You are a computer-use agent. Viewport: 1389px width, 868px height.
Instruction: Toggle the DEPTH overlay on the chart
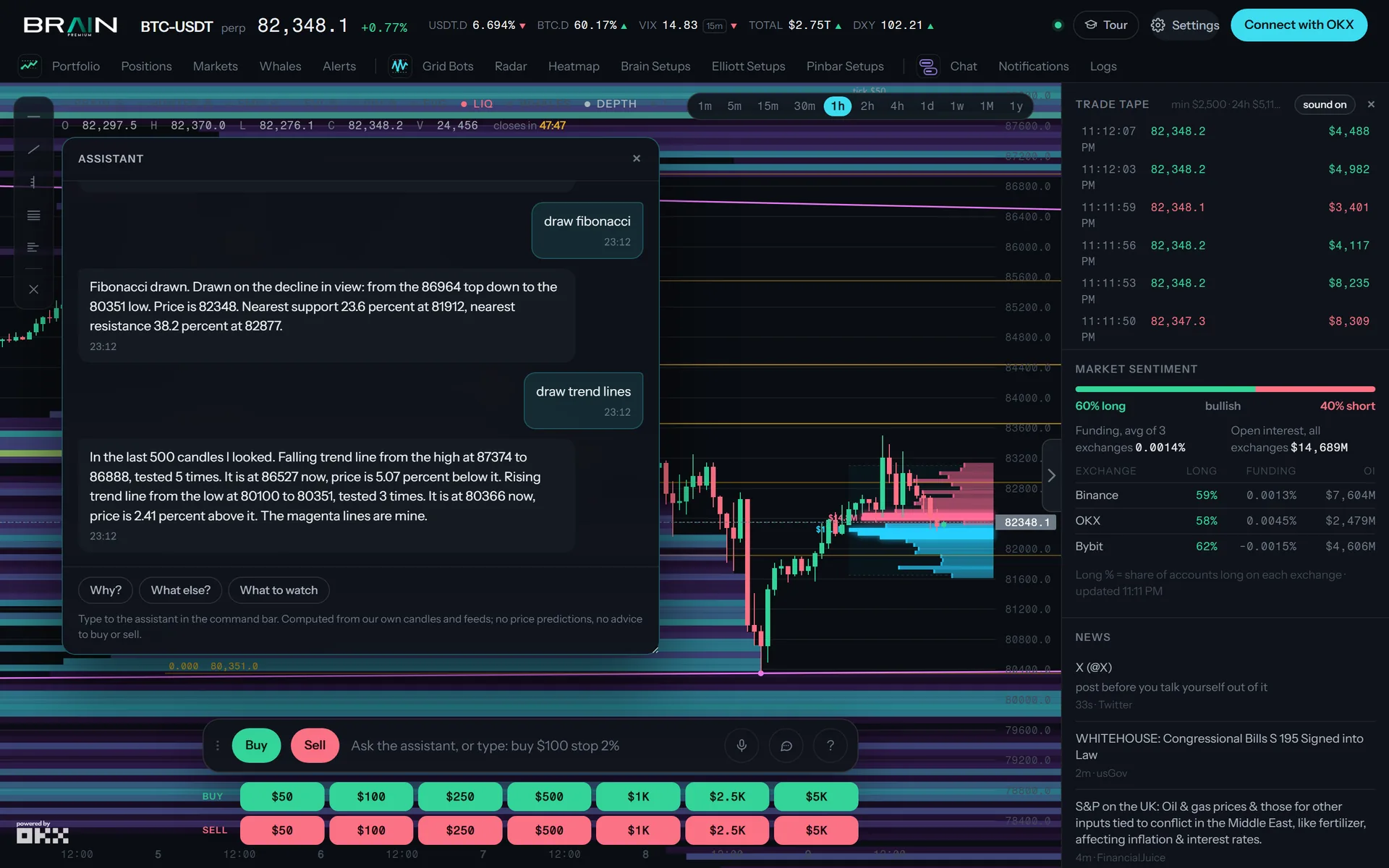pos(611,104)
